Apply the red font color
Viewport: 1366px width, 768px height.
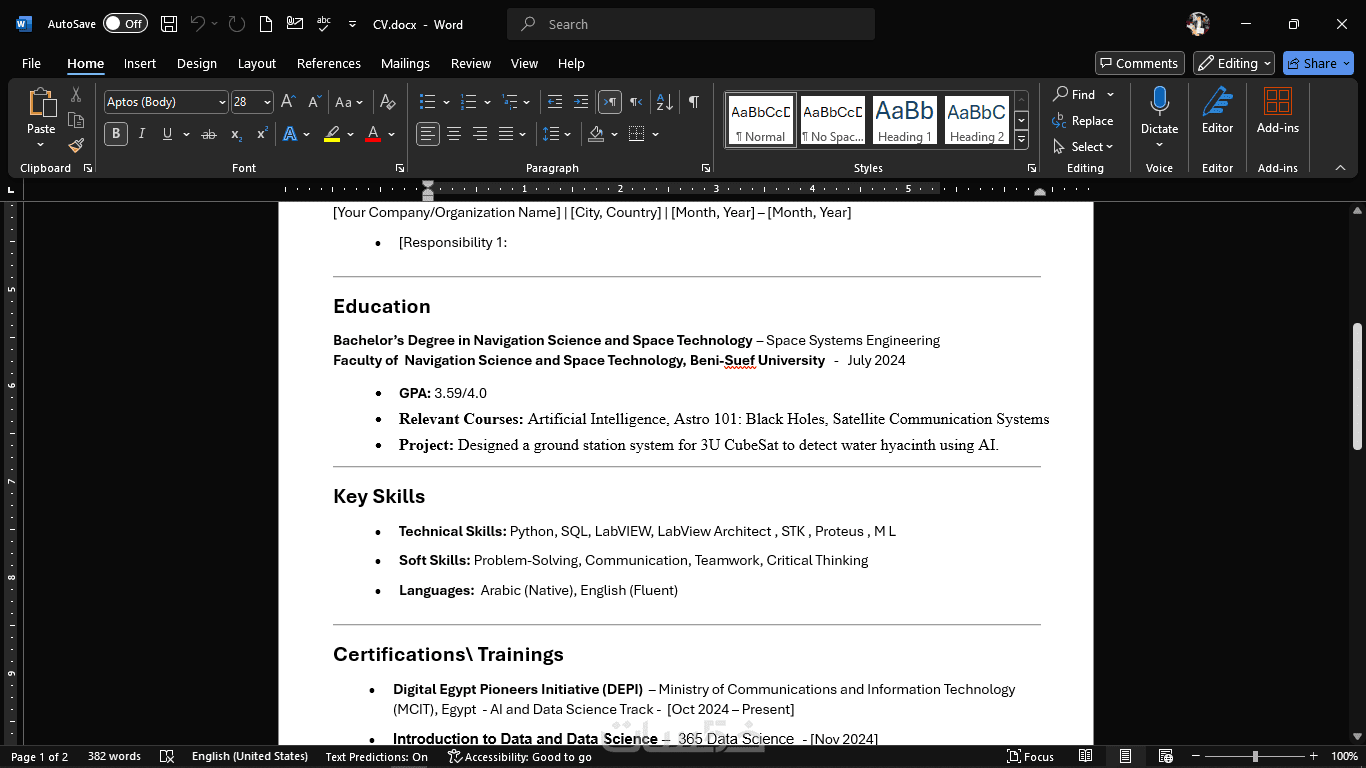point(373,134)
